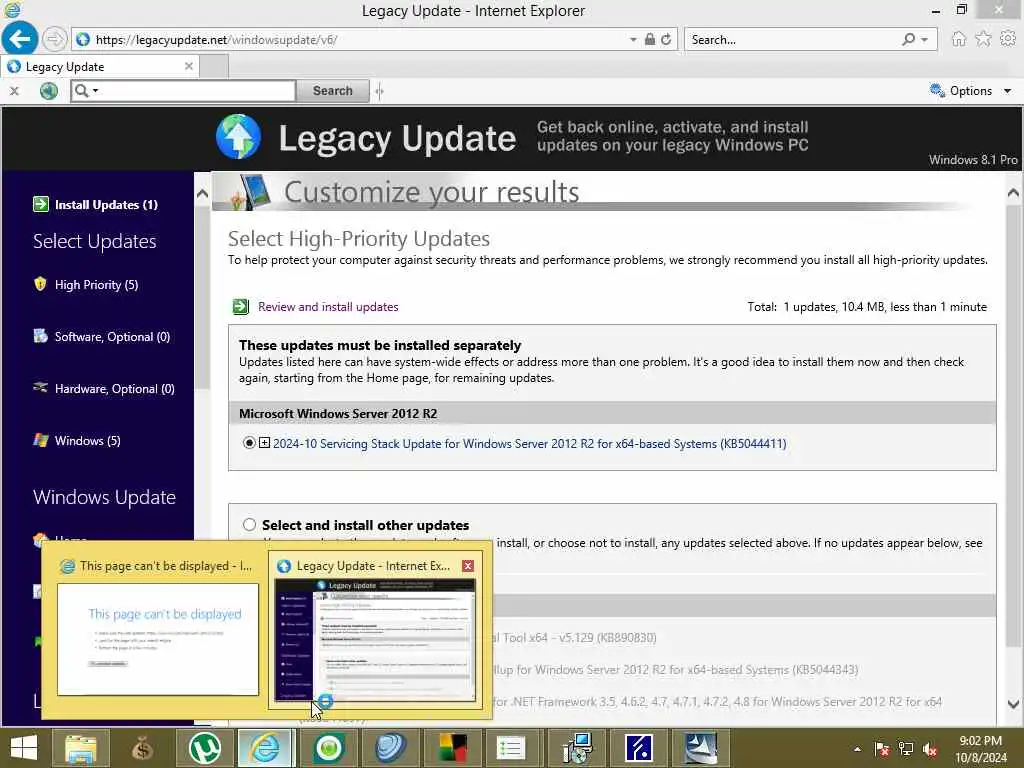The image size is (1024, 768).
Task: Click the Windows flag sidebar icon
Action: coord(40,440)
